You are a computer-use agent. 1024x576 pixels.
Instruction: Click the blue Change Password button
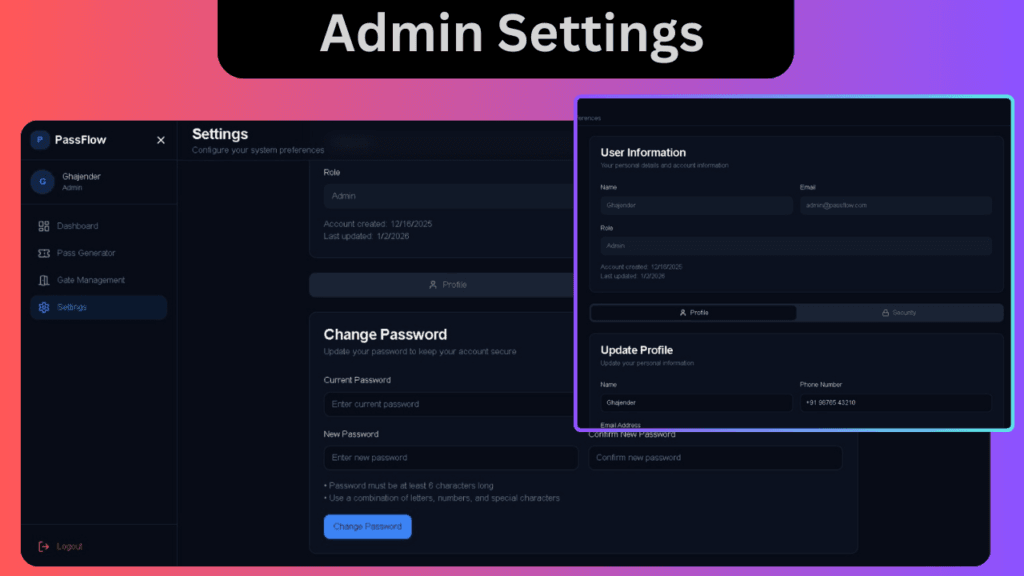(368, 526)
